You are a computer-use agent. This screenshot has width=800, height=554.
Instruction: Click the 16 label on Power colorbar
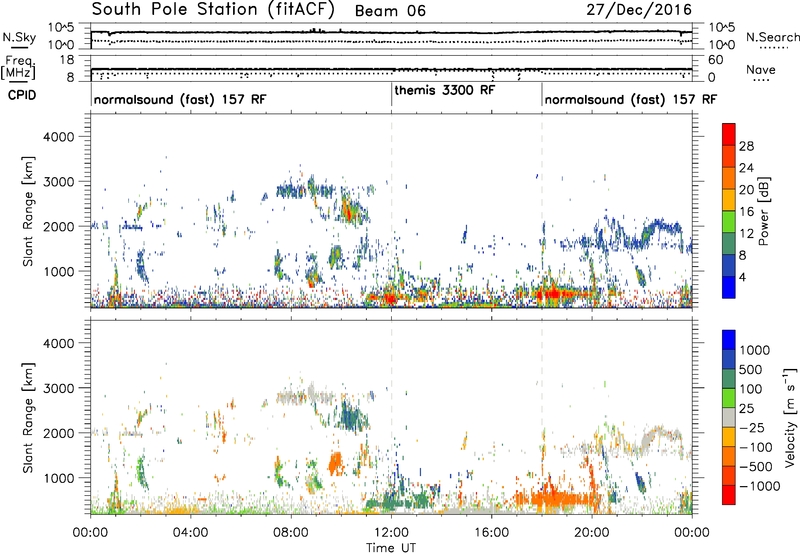pyautogui.click(x=746, y=212)
